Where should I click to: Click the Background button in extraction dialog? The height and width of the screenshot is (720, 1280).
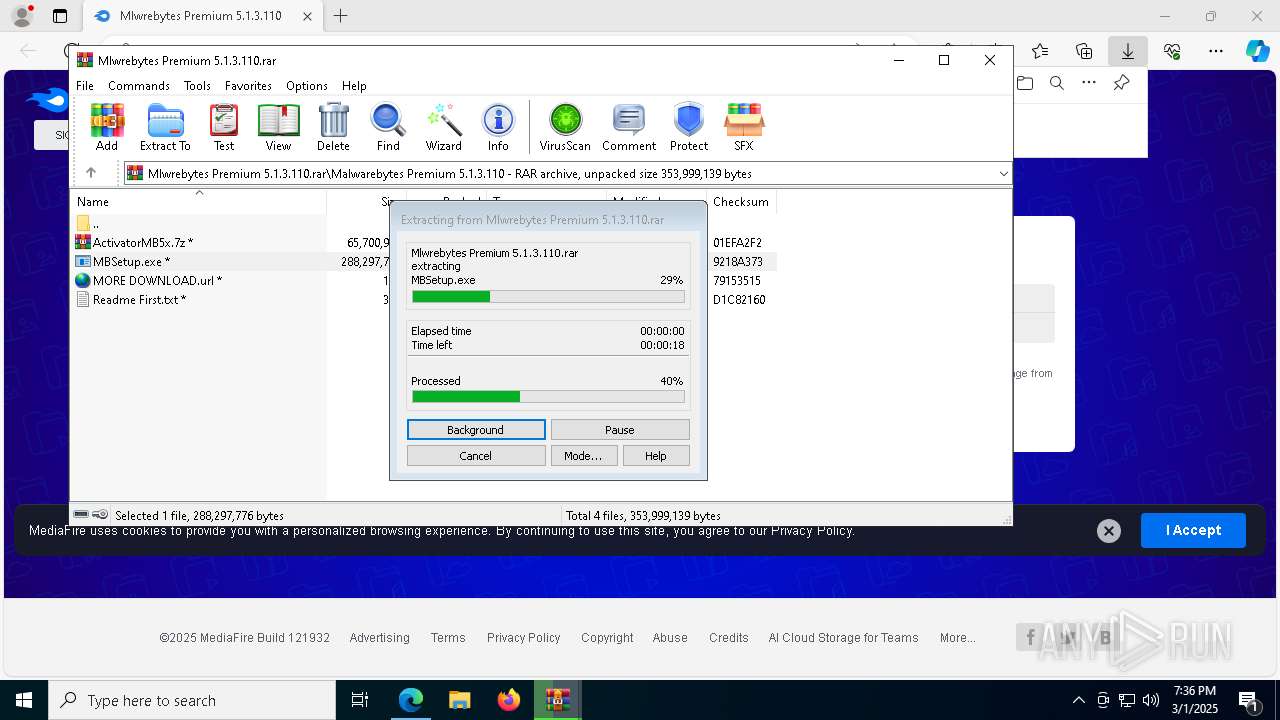click(476, 430)
